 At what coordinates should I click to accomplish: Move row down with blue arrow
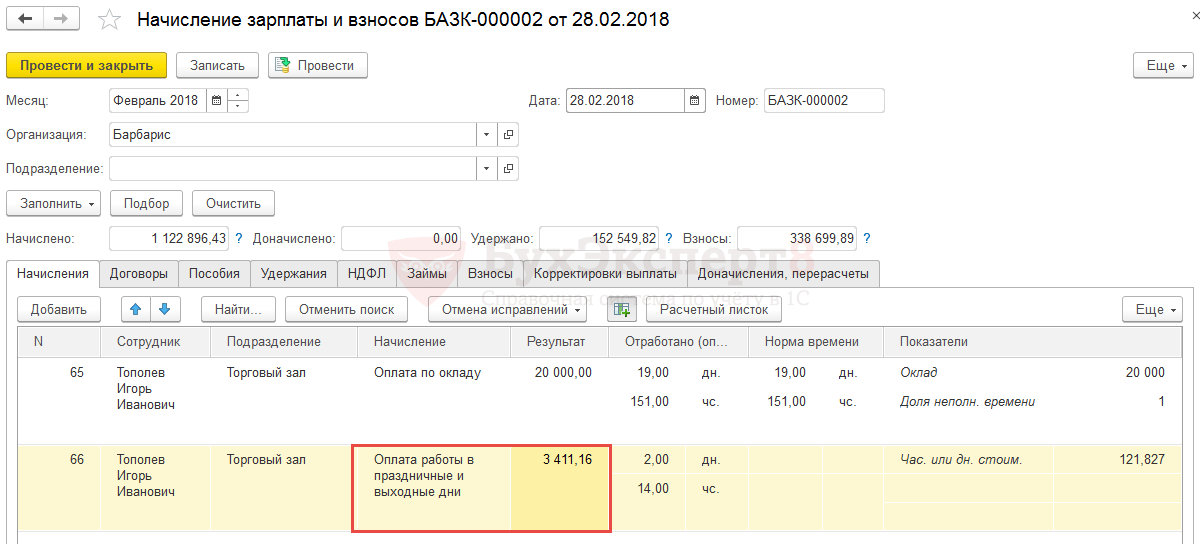[164, 309]
